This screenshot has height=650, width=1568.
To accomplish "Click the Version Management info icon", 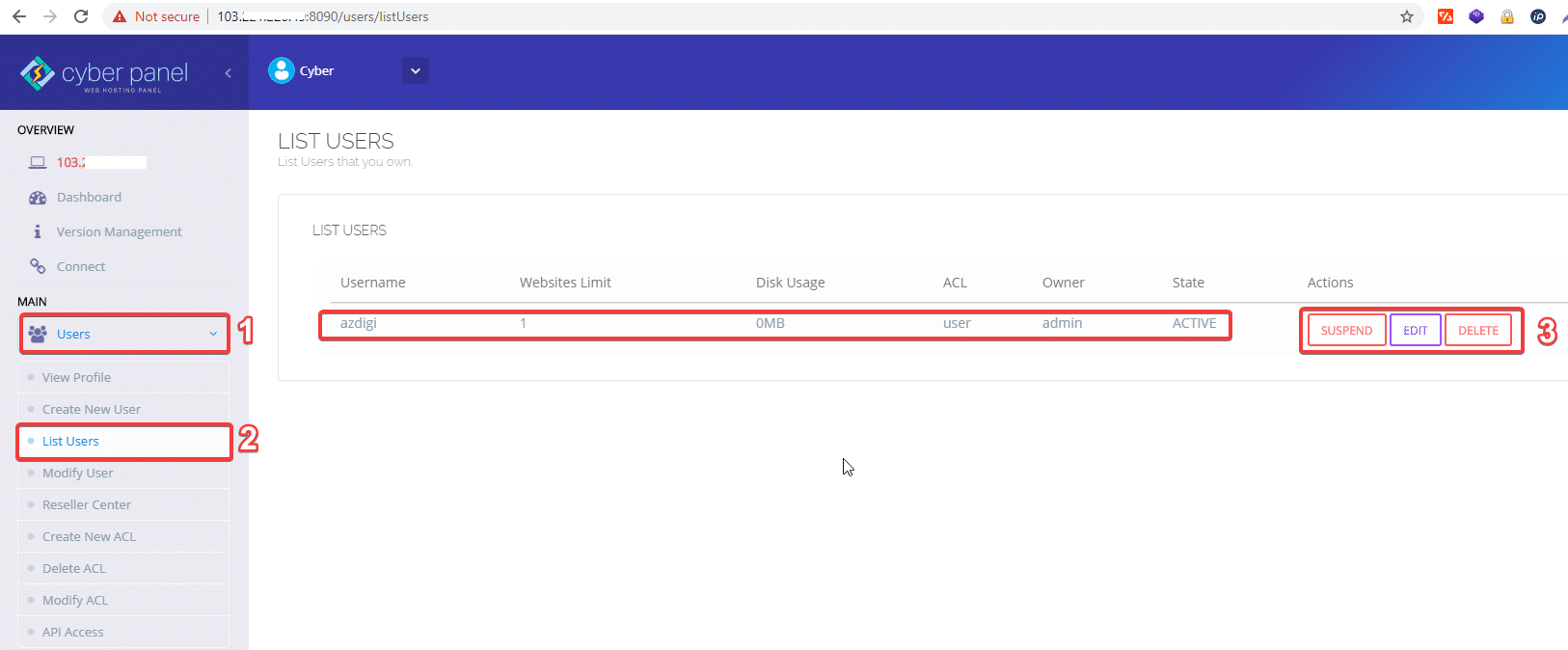I will (38, 232).
